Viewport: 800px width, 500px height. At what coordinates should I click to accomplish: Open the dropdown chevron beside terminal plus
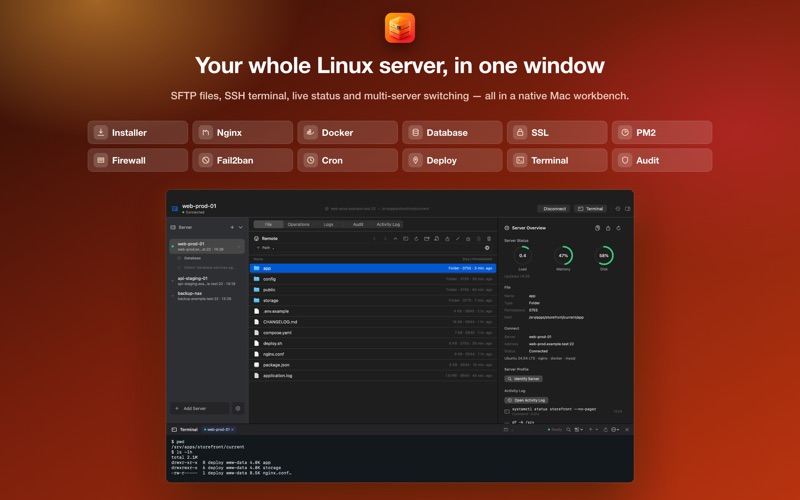pyautogui.click(x=596, y=430)
